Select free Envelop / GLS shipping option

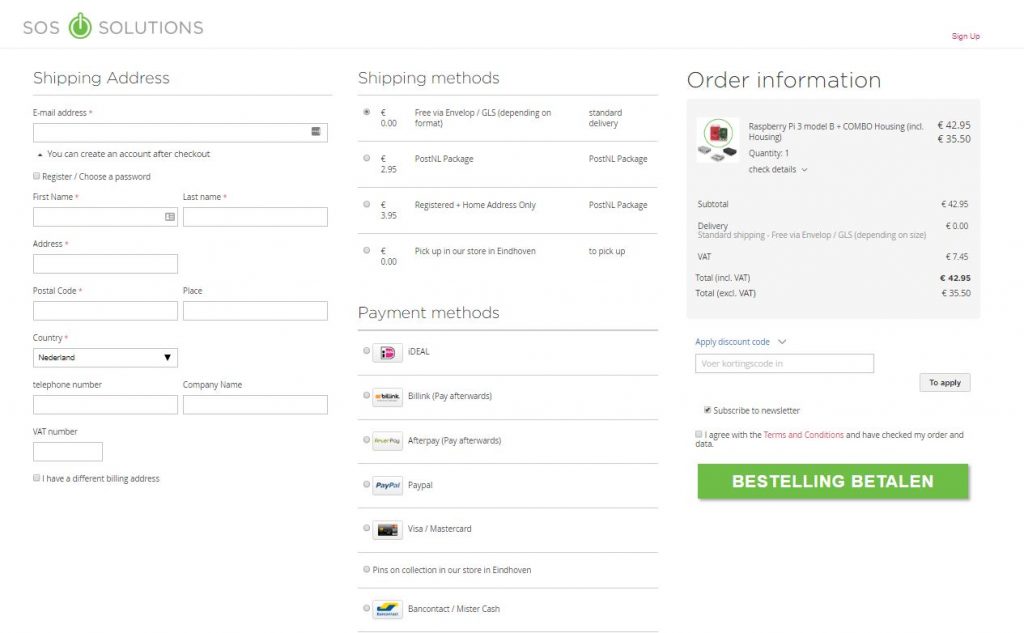(366, 112)
